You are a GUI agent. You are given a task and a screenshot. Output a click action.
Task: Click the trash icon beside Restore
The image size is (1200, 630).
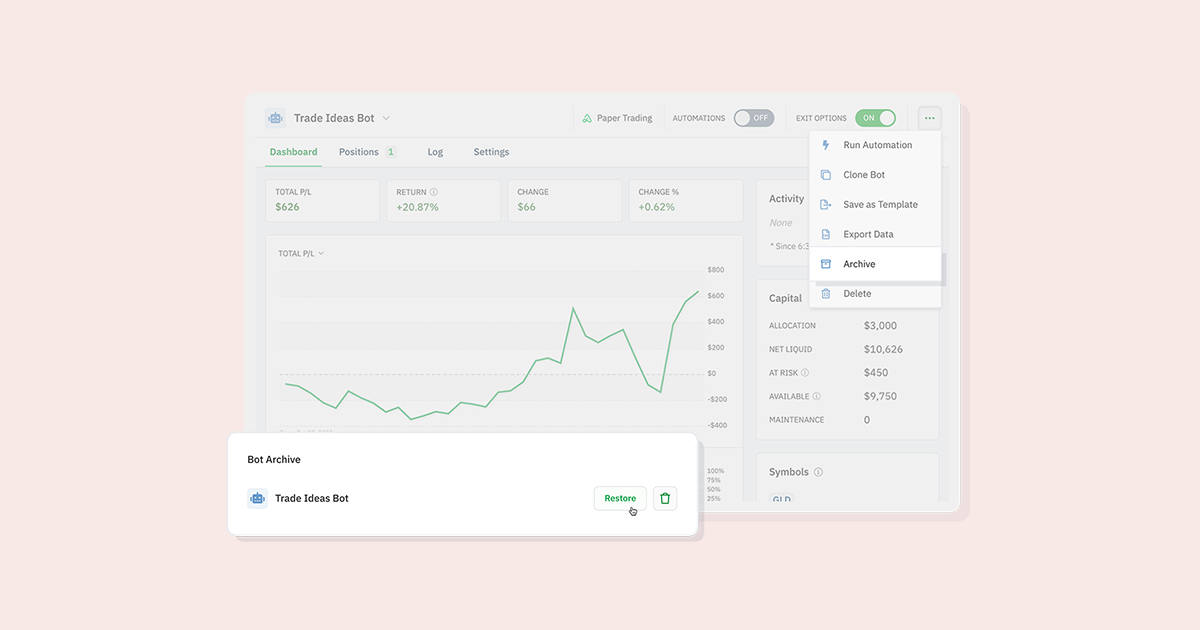tap(664, 497)
